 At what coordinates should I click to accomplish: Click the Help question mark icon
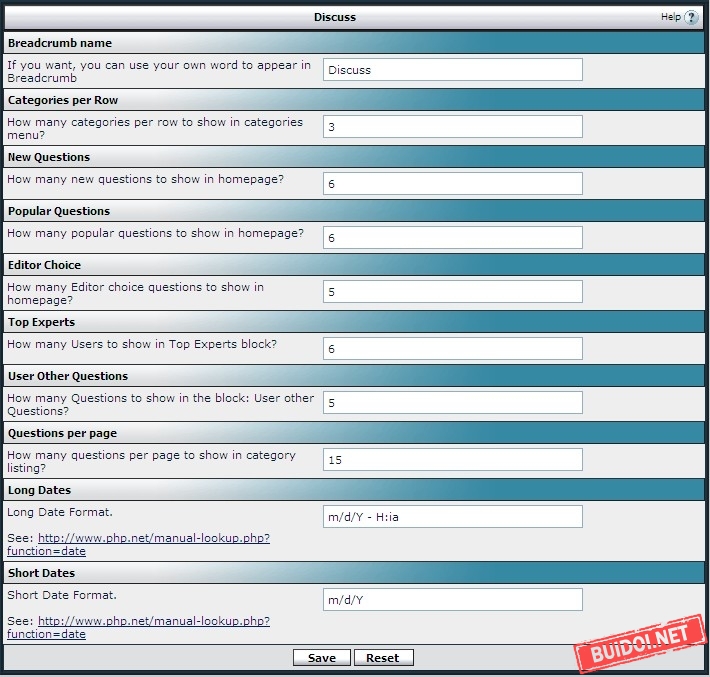(691, 17)
